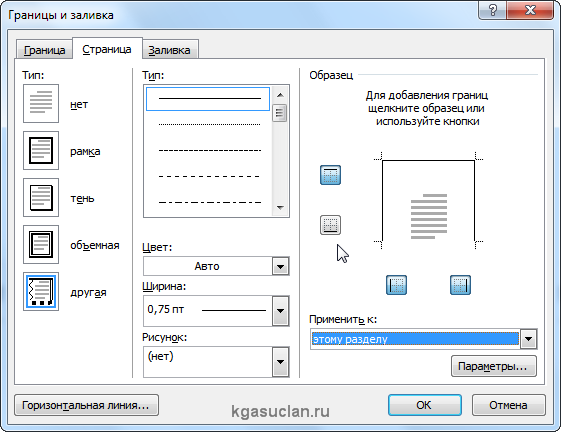Image resolution: width=561 pixels, height=432 pixels.
Task: Open the Применить к dropdown arrow
Action: pos(528,339)
